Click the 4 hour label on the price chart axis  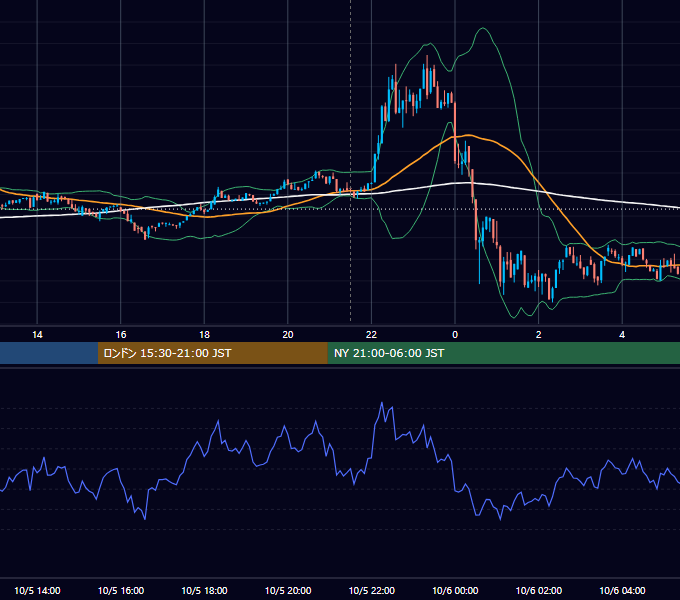click(x=622, y=335)
